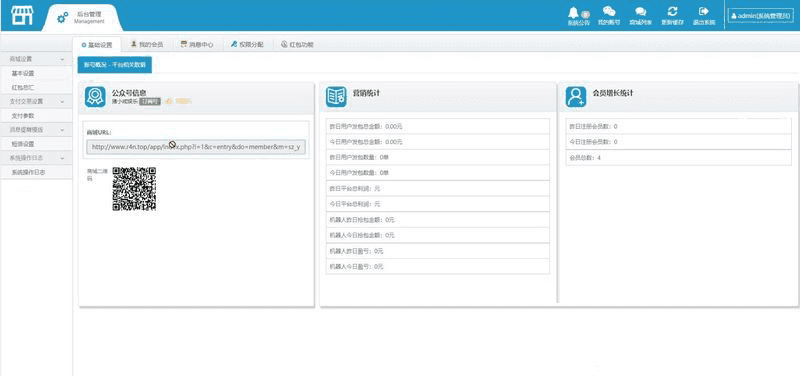This screenshot has width=800, height=376.
Task: Select row 机器人昨日盈亏 0元
Action: pos(437,251)
